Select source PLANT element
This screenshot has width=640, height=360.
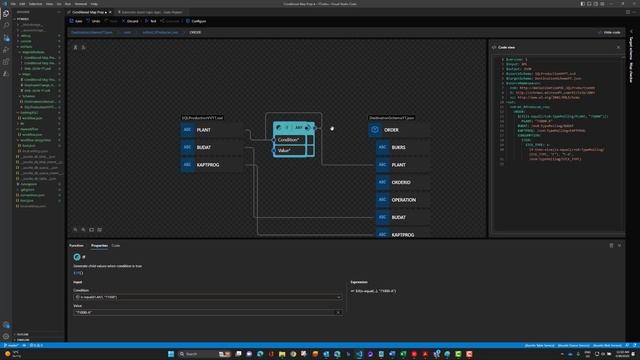tap(211, 130)
